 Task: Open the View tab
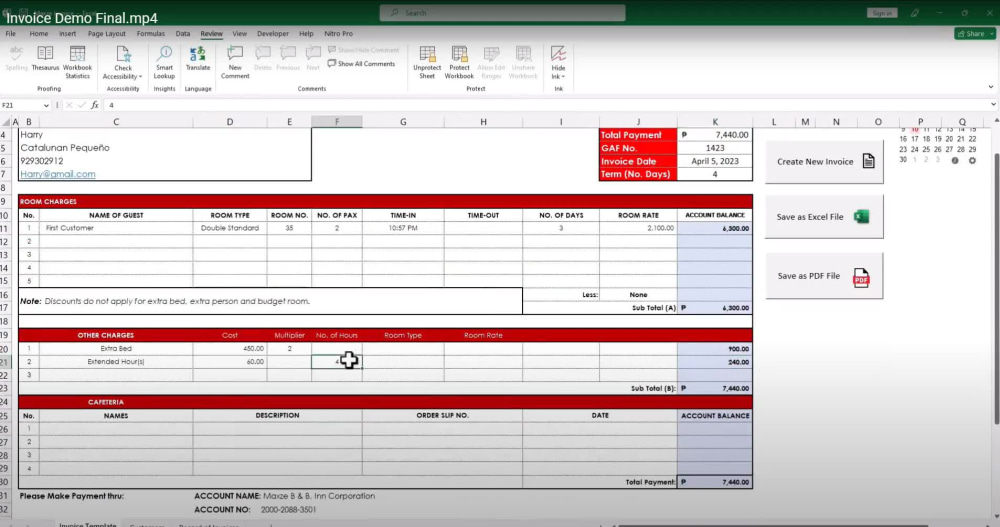click(x=239, y=34)
